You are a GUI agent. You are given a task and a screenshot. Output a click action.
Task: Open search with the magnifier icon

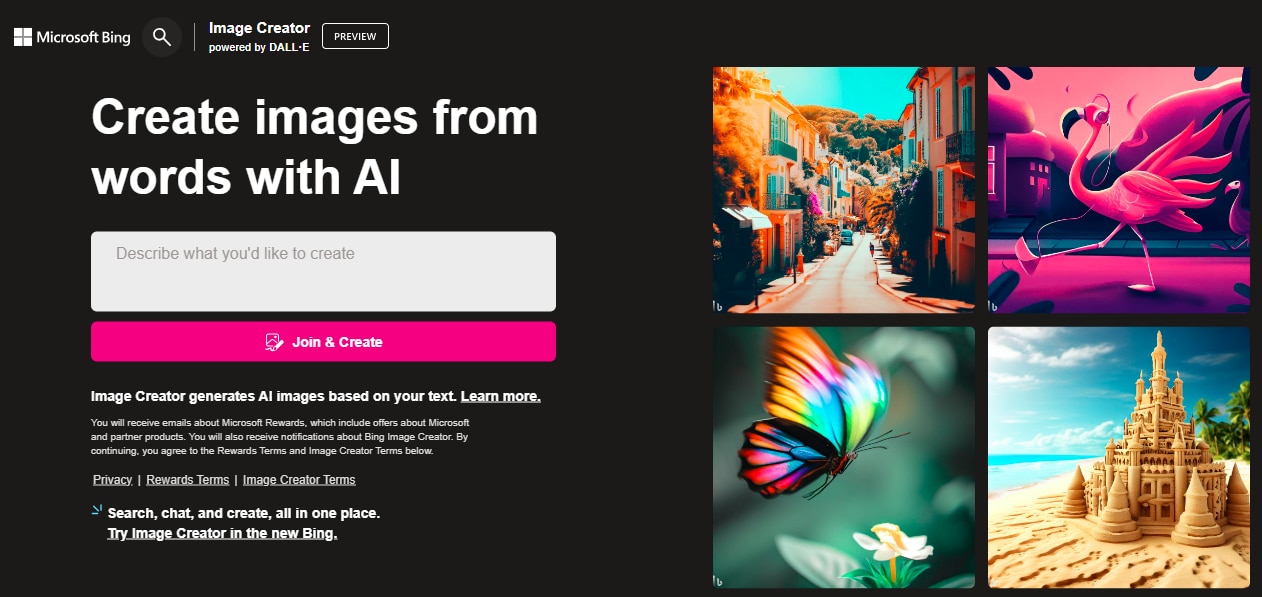click(x=162, y=37)
